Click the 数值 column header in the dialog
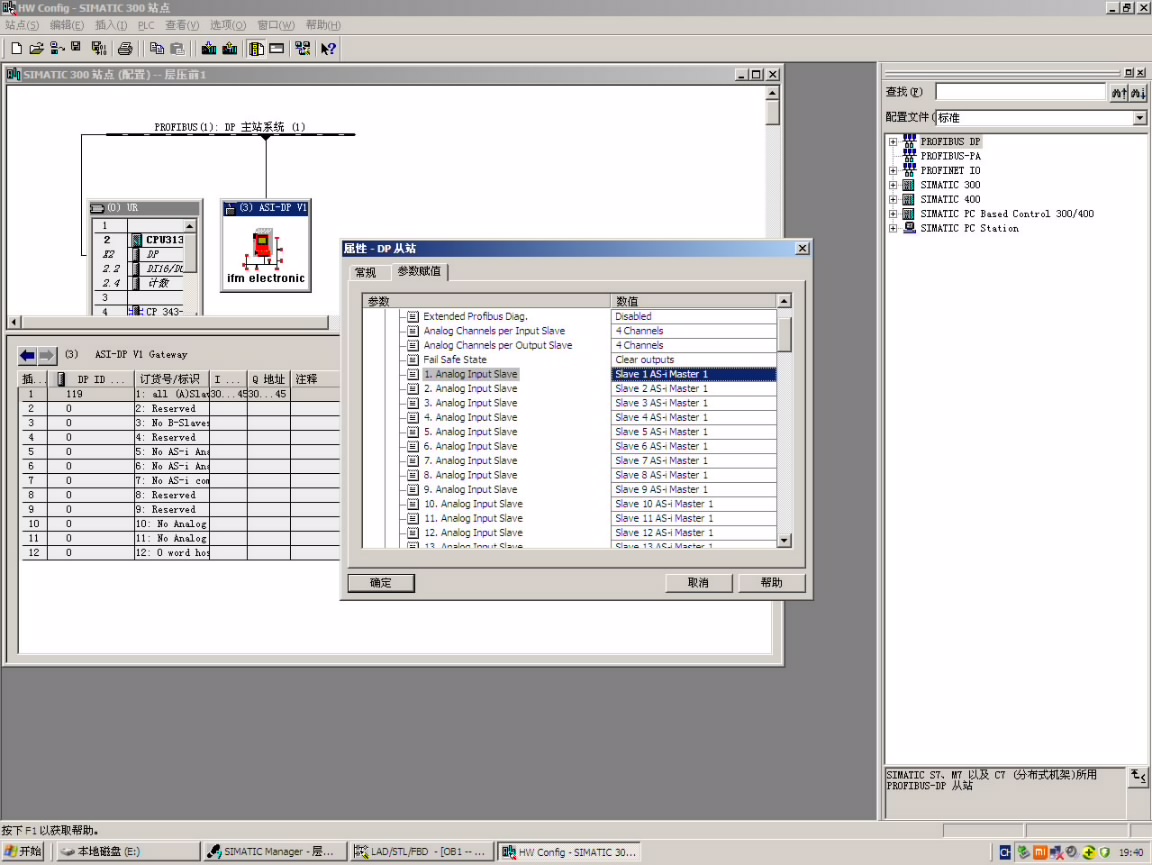This screenshot has width=1152, height=865. click(x=693, y=301)
